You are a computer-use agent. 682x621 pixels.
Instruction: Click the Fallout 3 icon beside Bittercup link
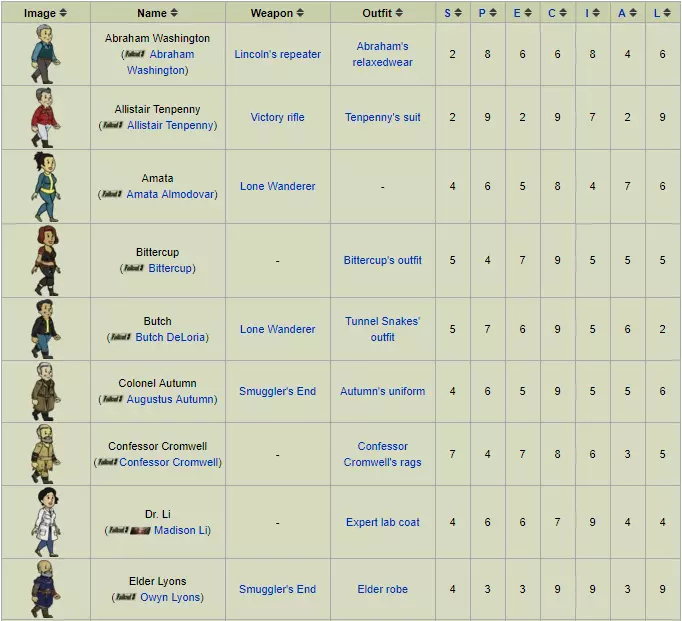point(134,268)
